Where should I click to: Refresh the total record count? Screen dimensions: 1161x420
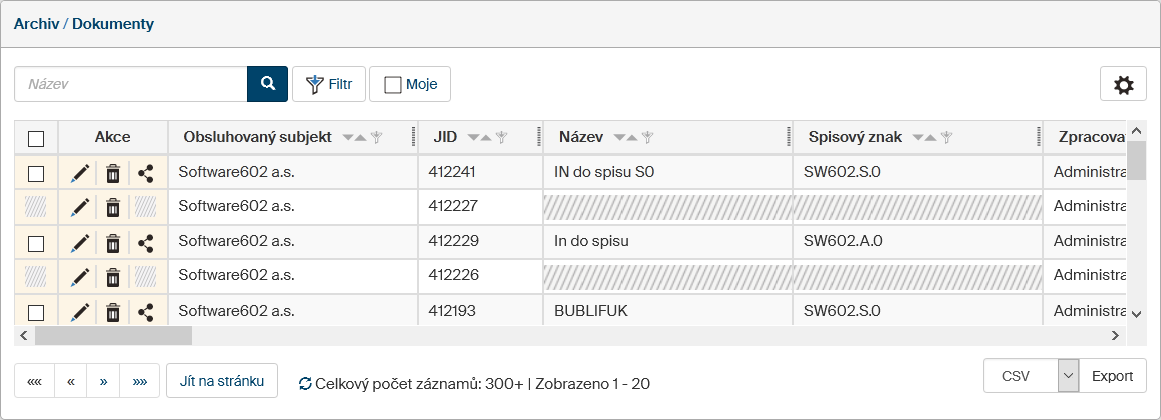coord(305,383)
